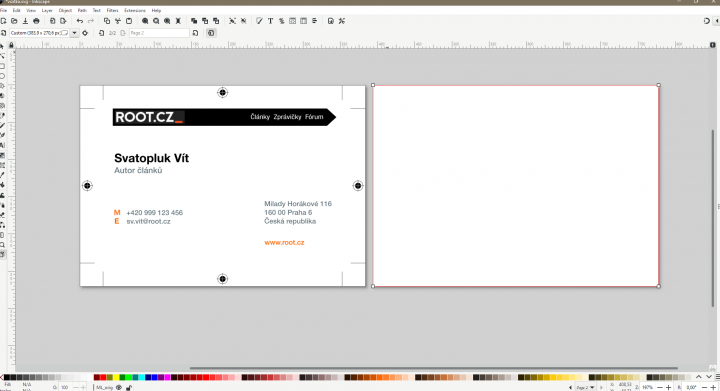
Task: Open the Text and Font dialog (T icon)
Action: click(270, 21)
